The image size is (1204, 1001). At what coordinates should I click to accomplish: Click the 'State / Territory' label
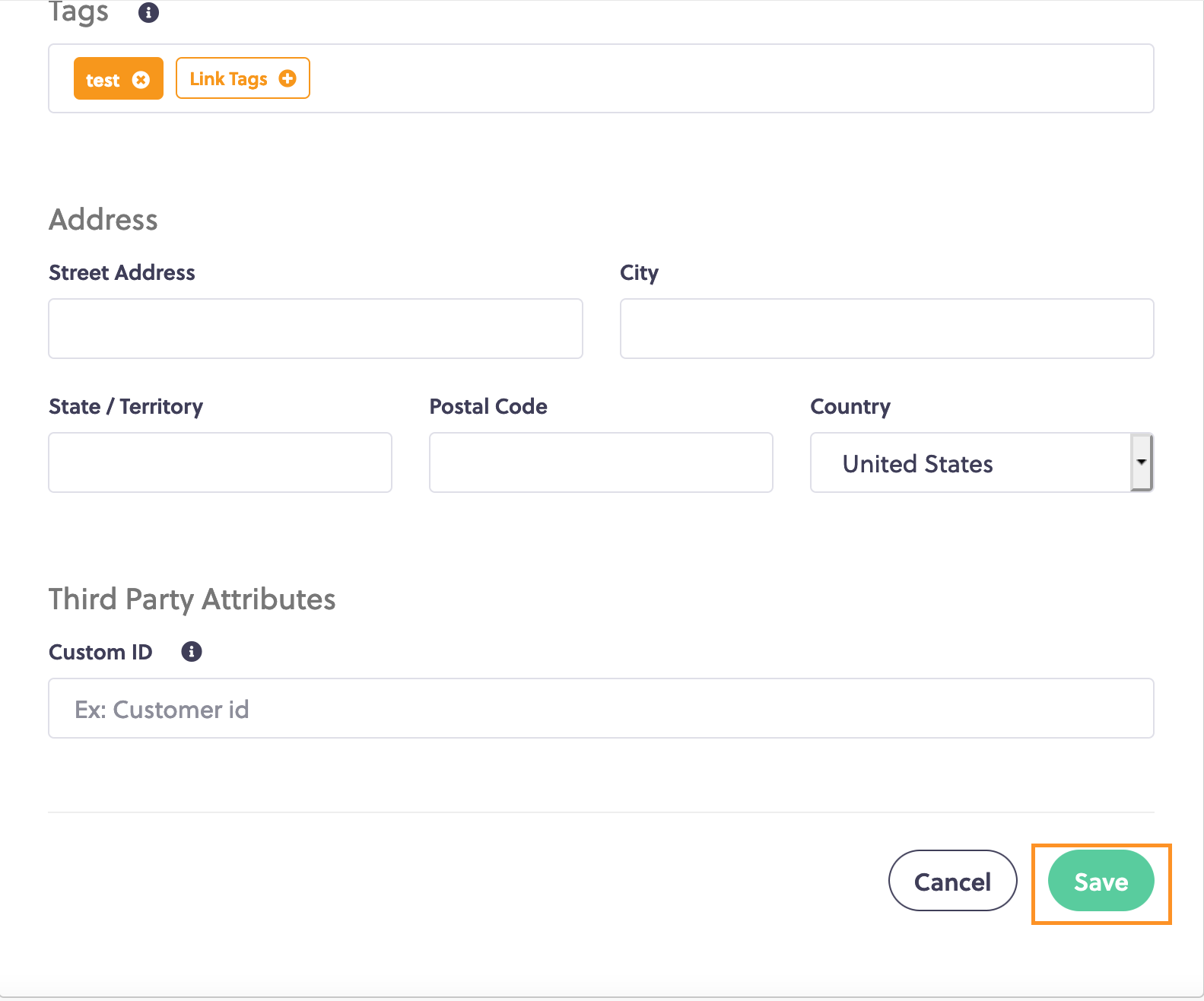coord(125,407)
